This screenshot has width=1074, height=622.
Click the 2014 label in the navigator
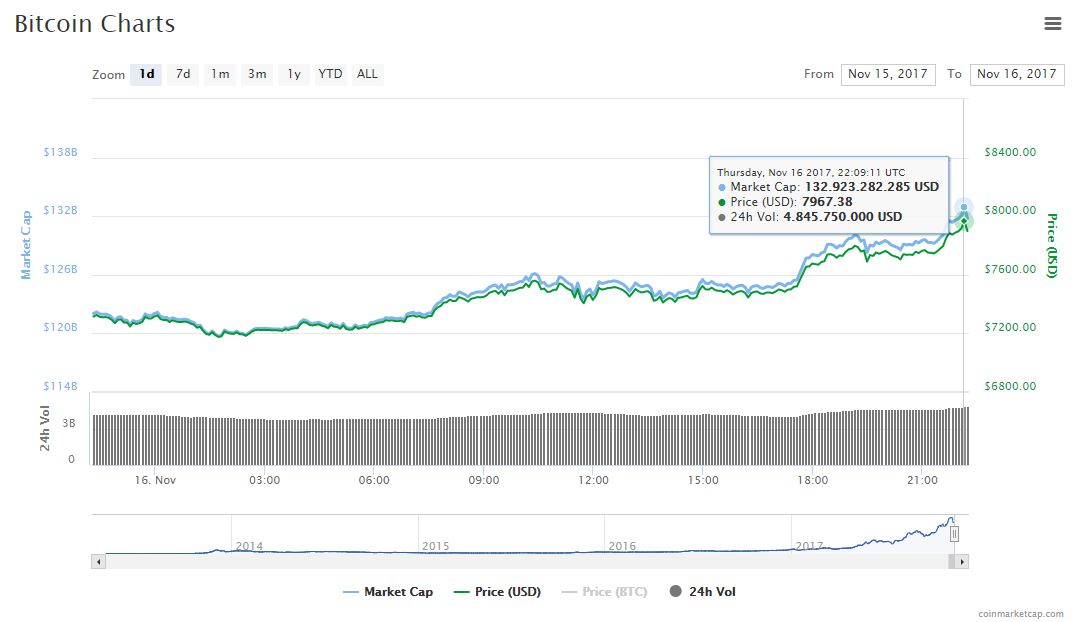pyautogui.click(x=249, y=546)
